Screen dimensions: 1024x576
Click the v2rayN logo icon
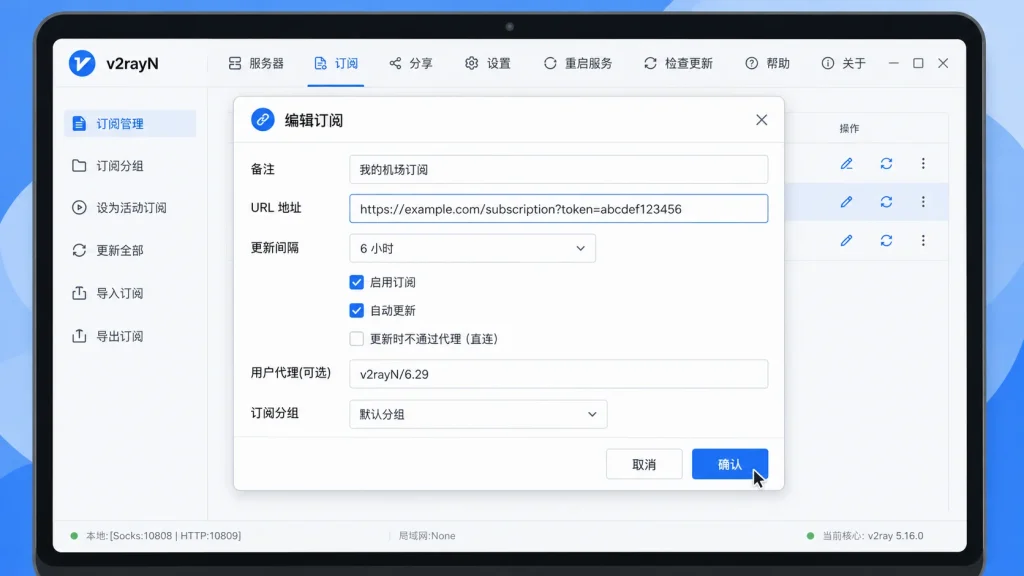point(82,63)
